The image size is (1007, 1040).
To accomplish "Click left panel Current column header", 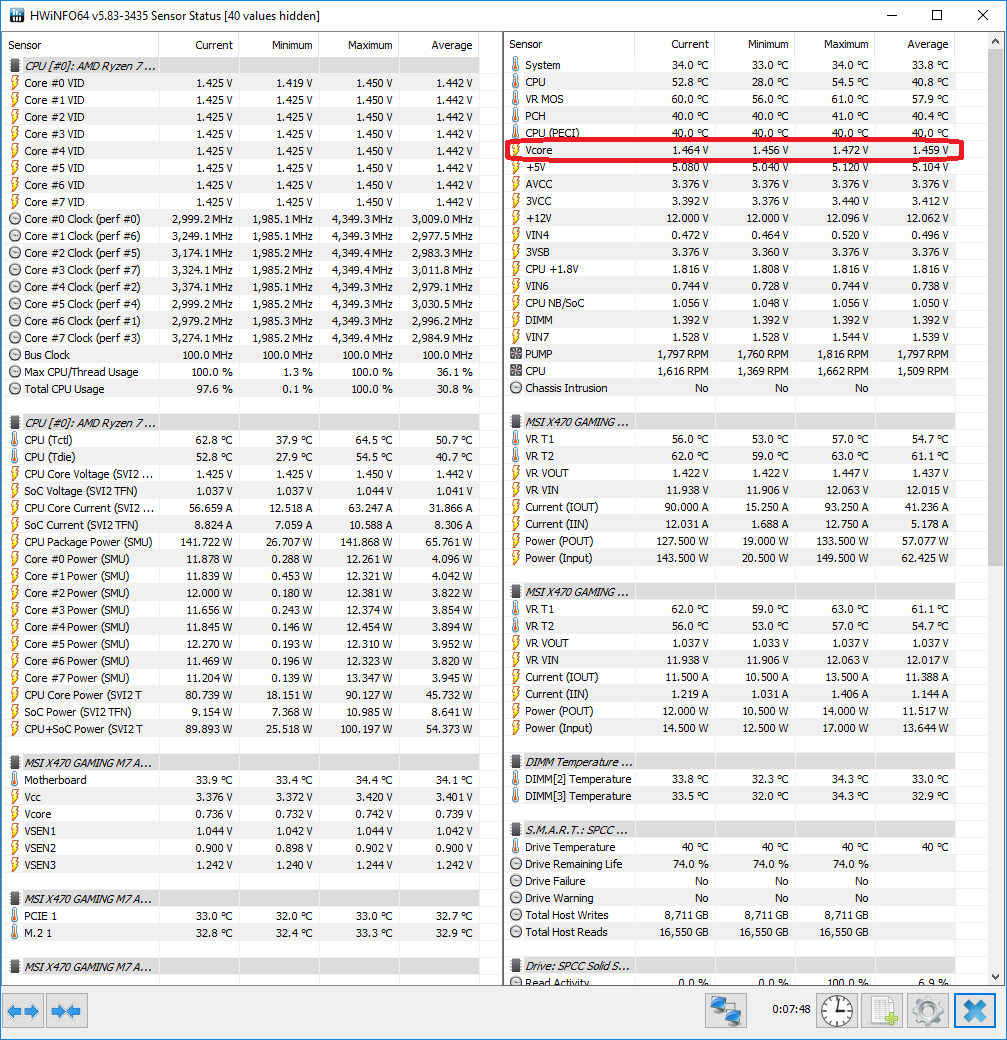I will click(198, 45).
